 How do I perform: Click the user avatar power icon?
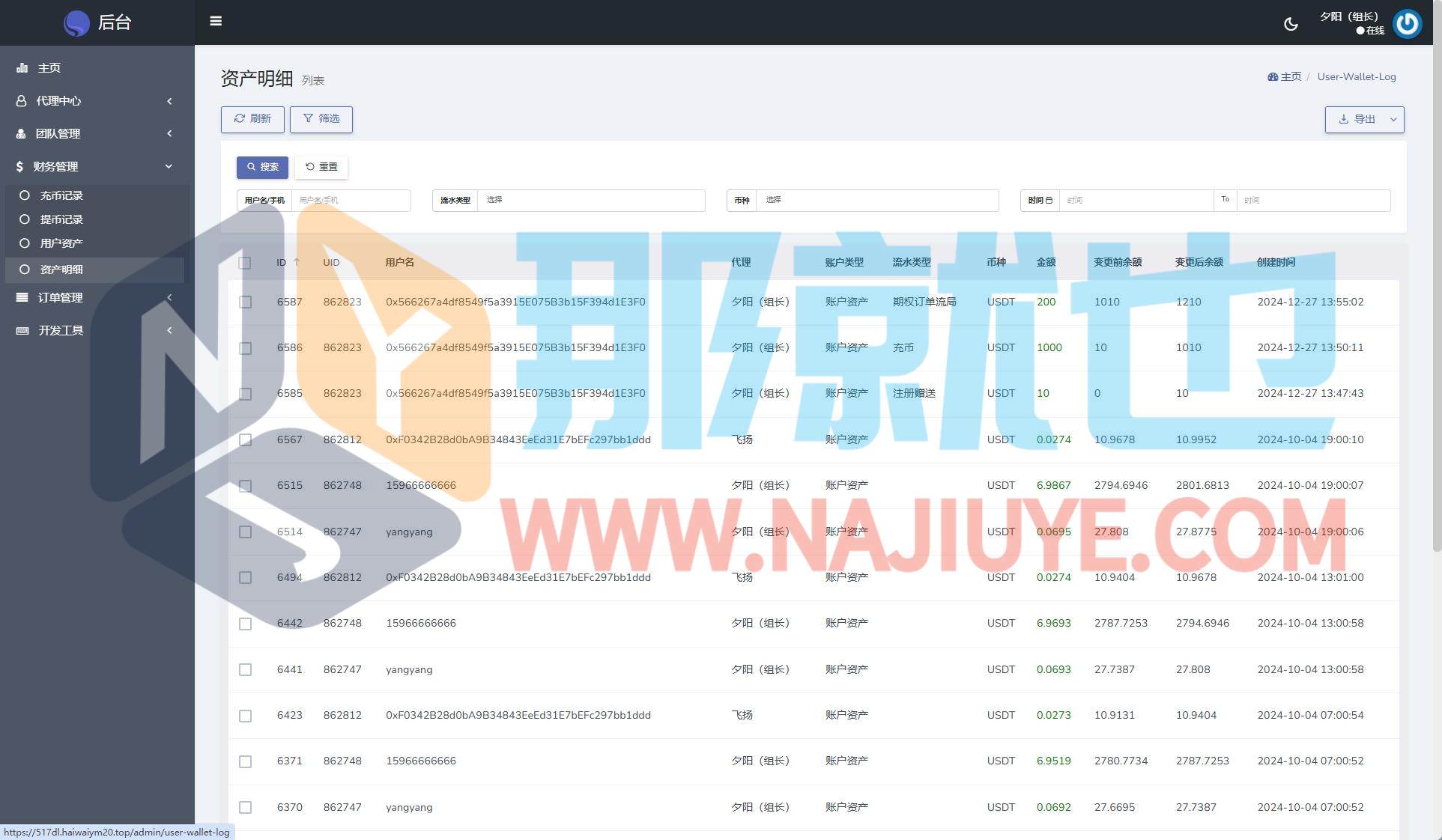click(x=1407, y=23)
